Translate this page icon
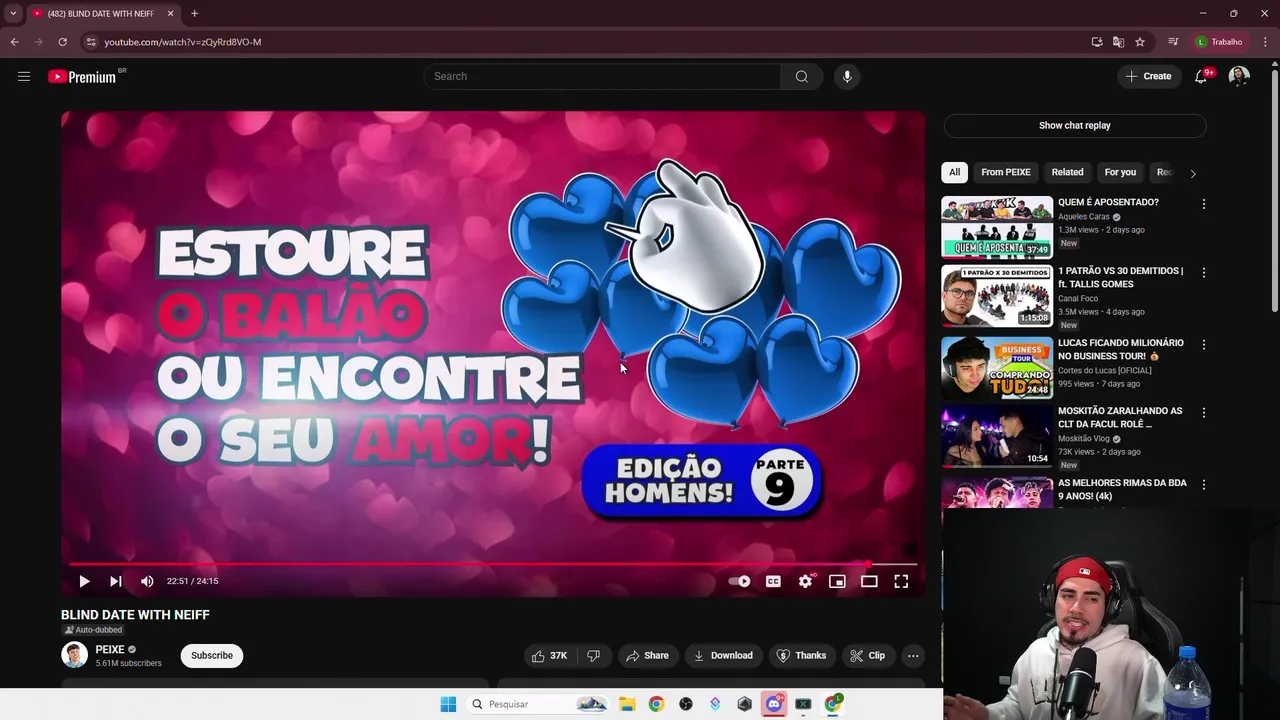Screen dimensions: 1280x720 1118,42
